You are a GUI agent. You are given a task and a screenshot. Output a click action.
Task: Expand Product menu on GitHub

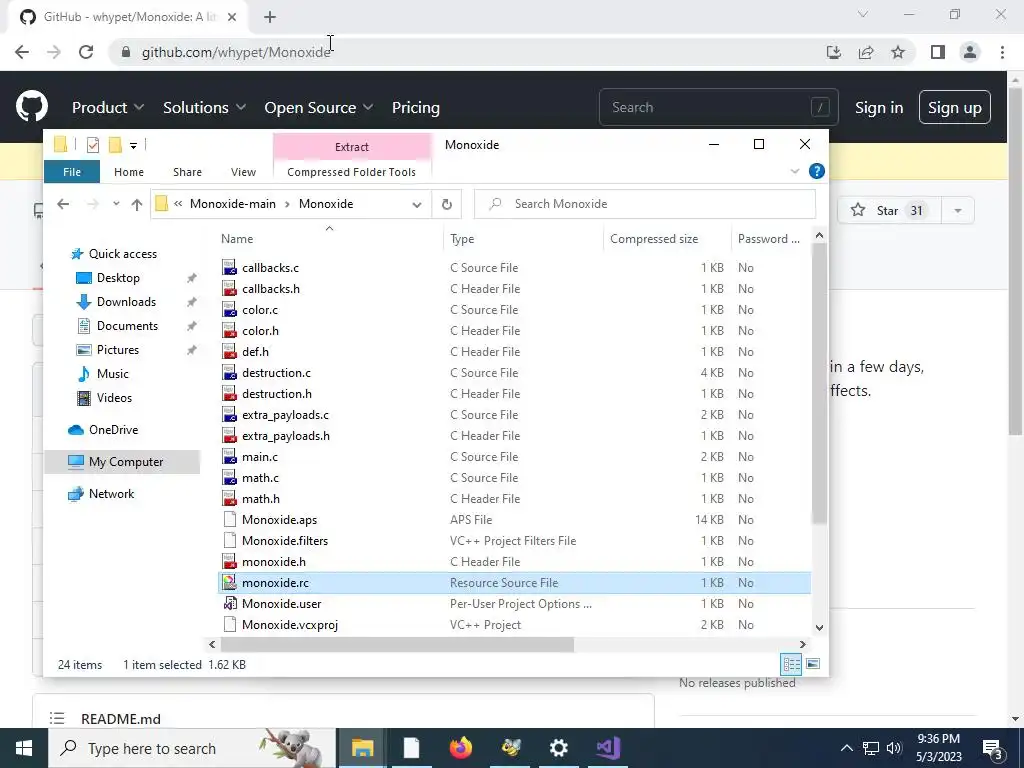pyautogui.click(x=108, y=108)
